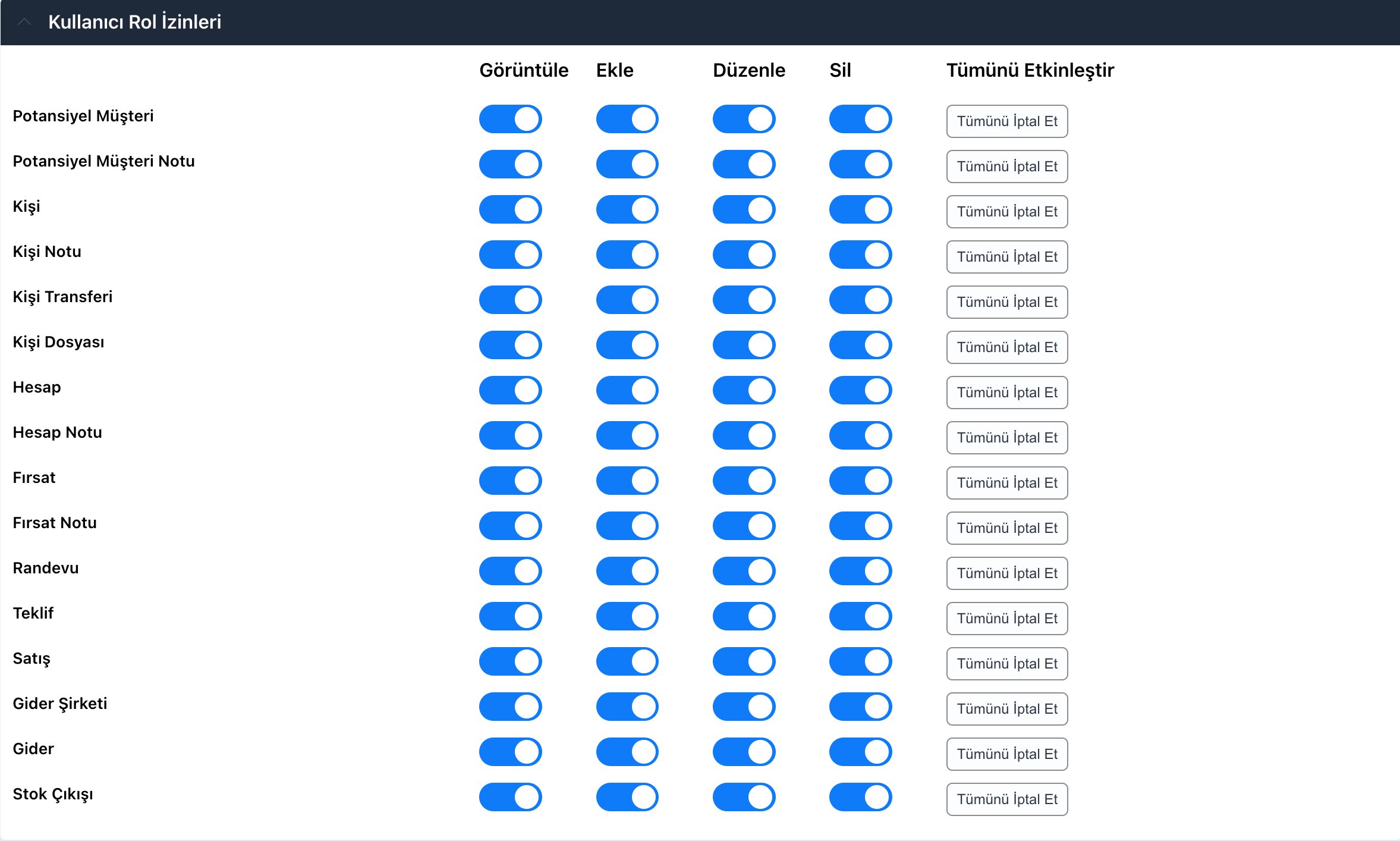Disable Ekle for Stok Çıkışı
1400x841 pixels.
pyautogui.click(x=627, y=797)
